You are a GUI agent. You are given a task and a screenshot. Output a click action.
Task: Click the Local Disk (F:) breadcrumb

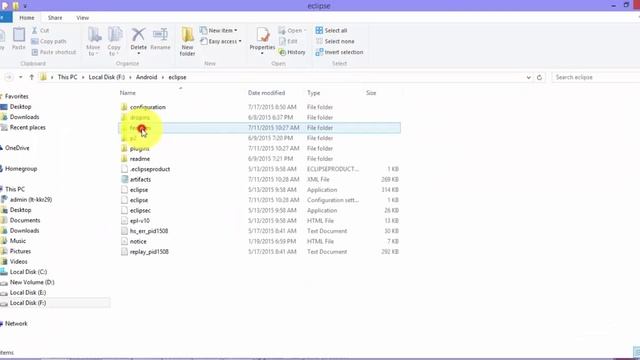[x=107, y=77]
